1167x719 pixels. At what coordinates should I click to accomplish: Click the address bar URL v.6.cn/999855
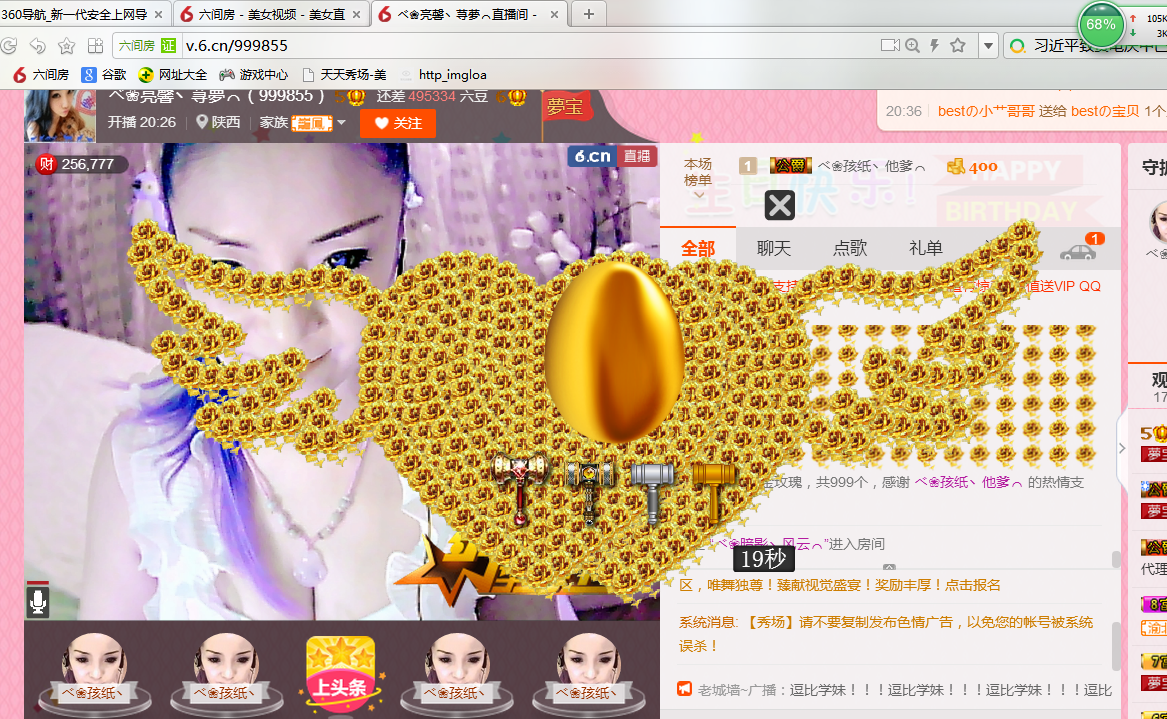tap(237, 45)
